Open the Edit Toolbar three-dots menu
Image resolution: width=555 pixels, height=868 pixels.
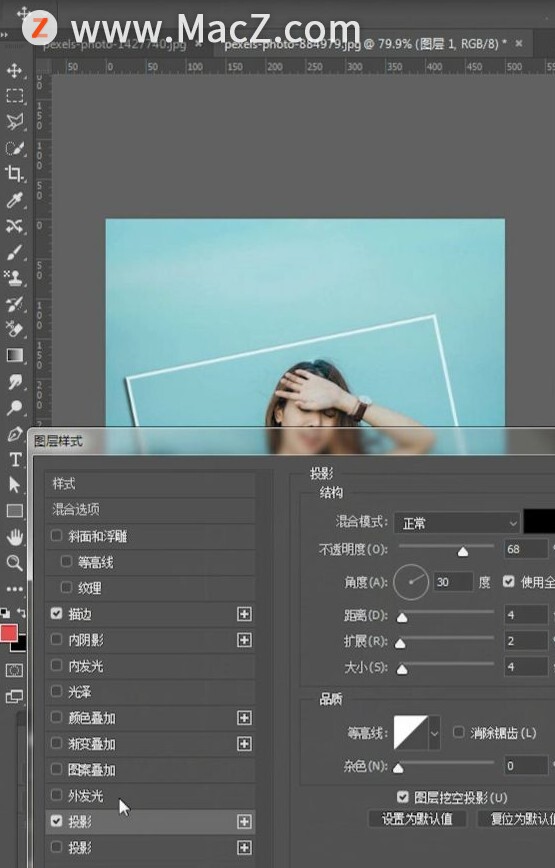(14, 588)
